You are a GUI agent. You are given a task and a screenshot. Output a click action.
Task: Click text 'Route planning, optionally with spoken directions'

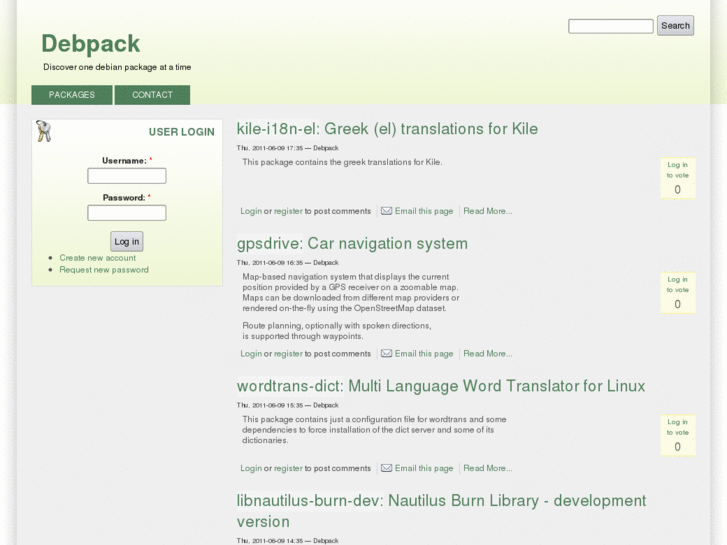337,326
